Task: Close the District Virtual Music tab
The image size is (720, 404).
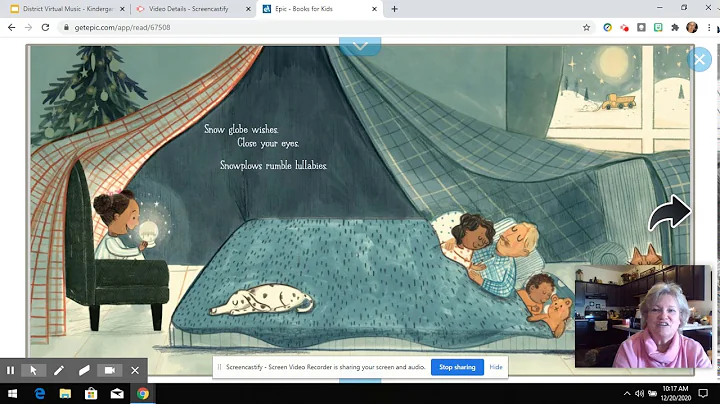Action: [122, 9]
